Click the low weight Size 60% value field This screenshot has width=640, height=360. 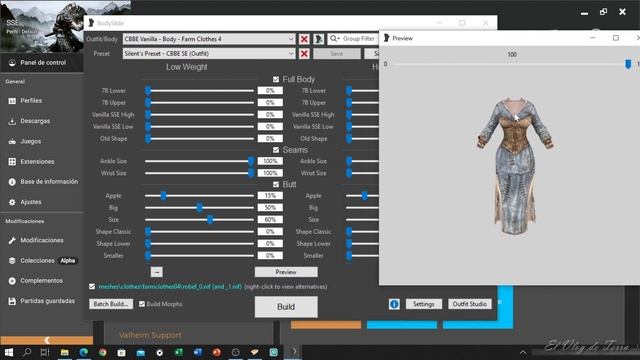270,220
